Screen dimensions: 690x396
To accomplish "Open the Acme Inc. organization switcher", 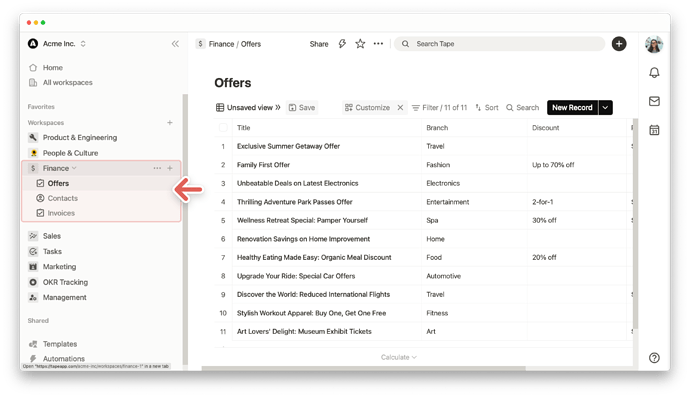I will tap(57, 44).
